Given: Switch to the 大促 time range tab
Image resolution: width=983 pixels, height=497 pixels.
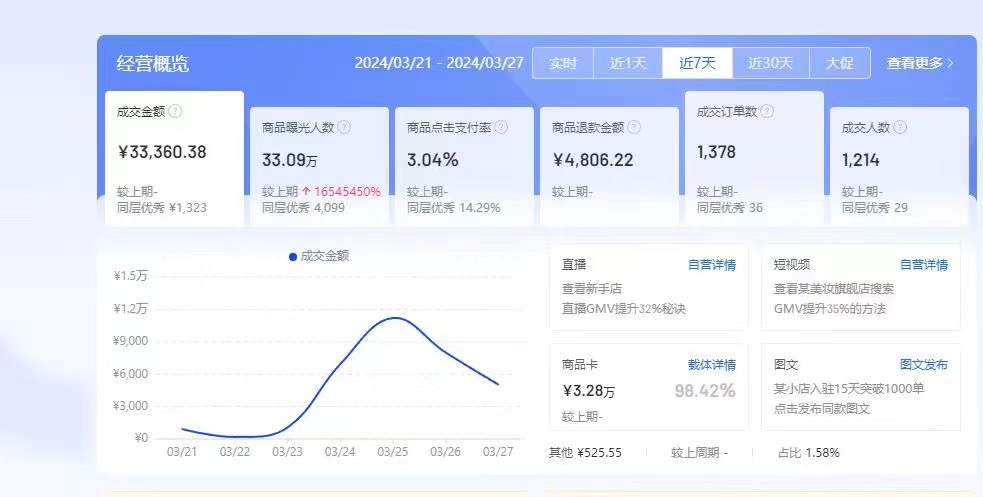Looking at the screenshot, I should tap(839, 63).
